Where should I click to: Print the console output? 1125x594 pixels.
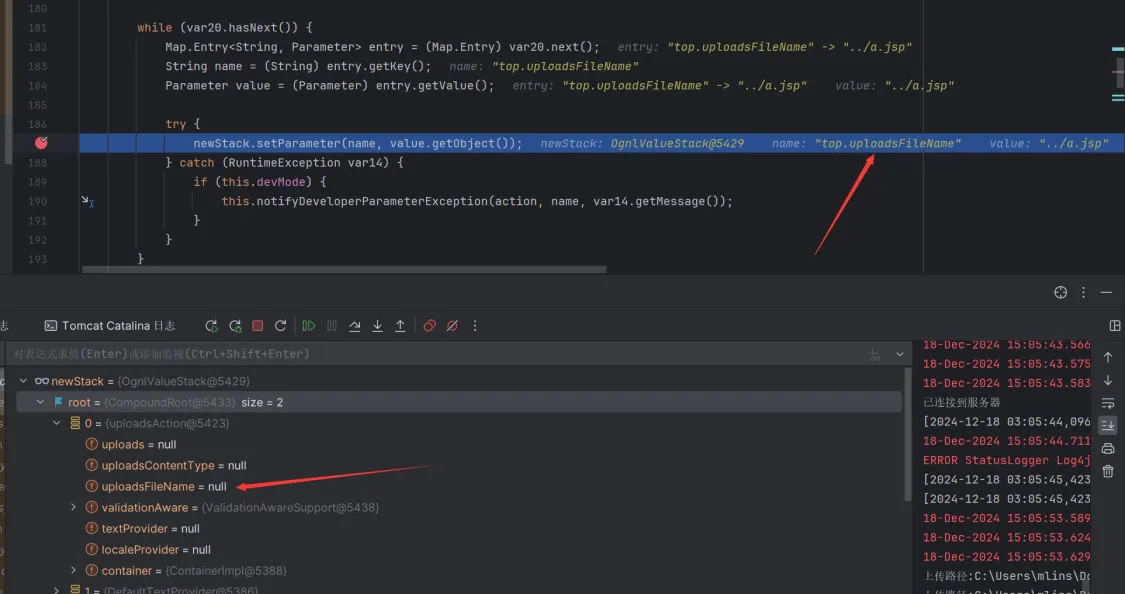[1108, 449]
